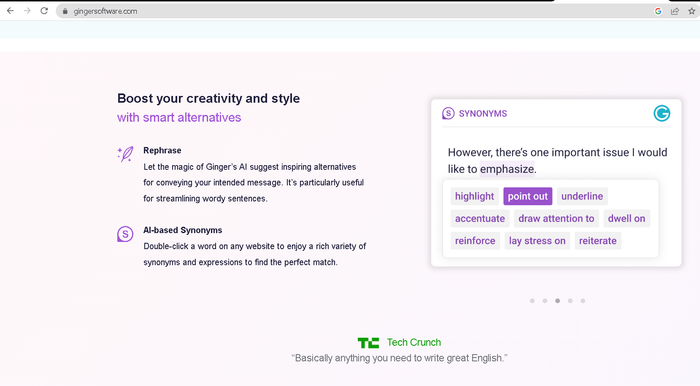Click the highlighted word 'emphasize'
Image resolution: width=700 pixels, height=386 pixels.
click(507, 169)
